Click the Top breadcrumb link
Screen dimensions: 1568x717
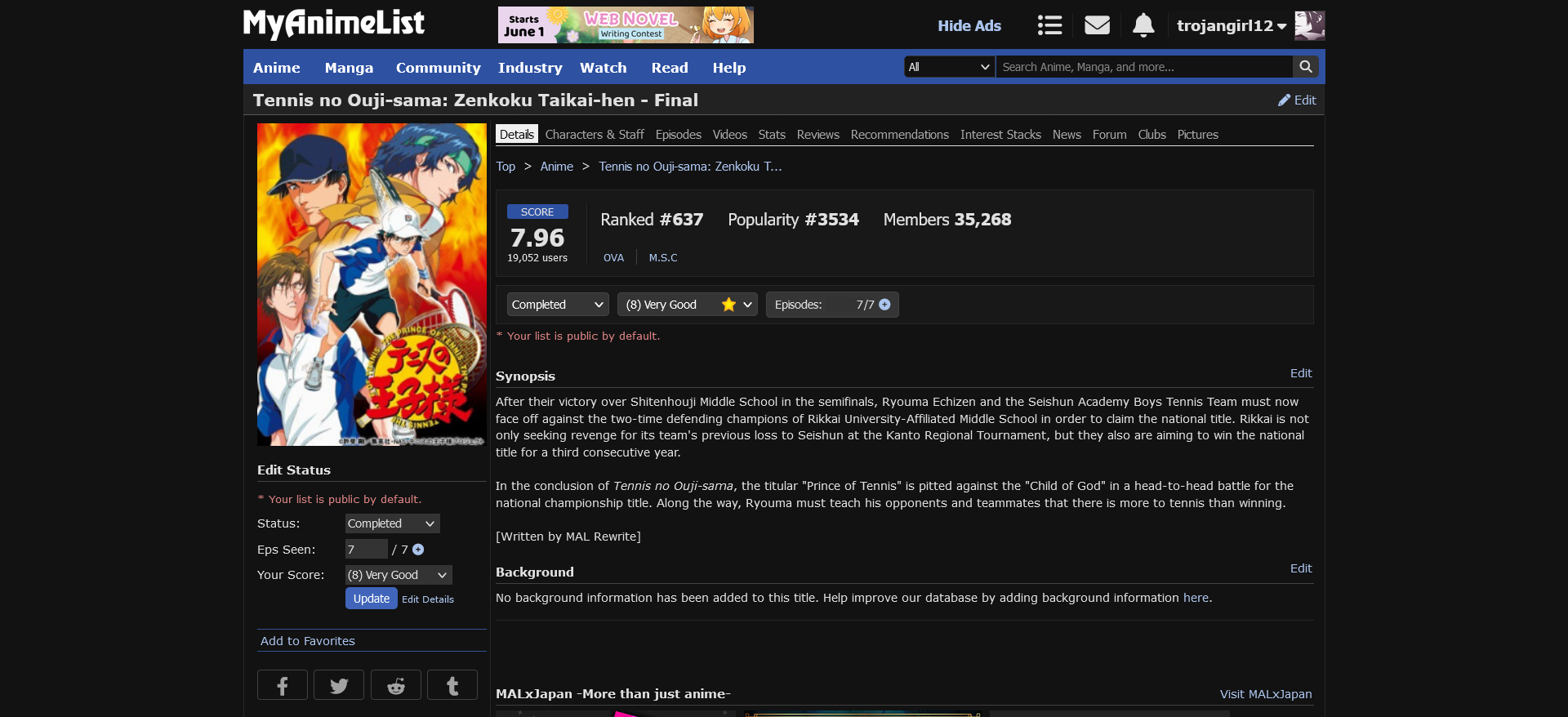(x=506, y=167)
